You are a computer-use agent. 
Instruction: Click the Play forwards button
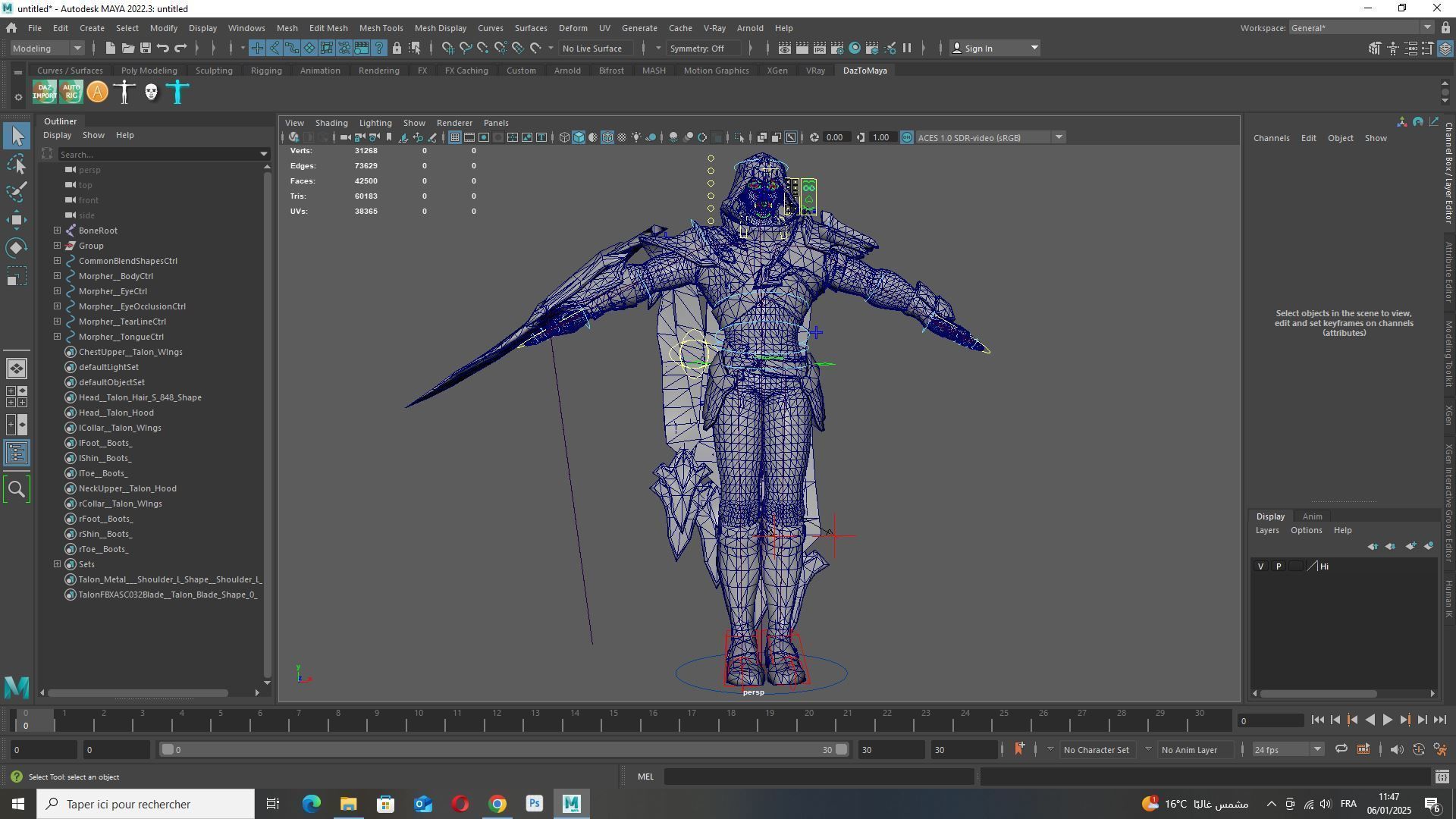tap(1387, 720)
